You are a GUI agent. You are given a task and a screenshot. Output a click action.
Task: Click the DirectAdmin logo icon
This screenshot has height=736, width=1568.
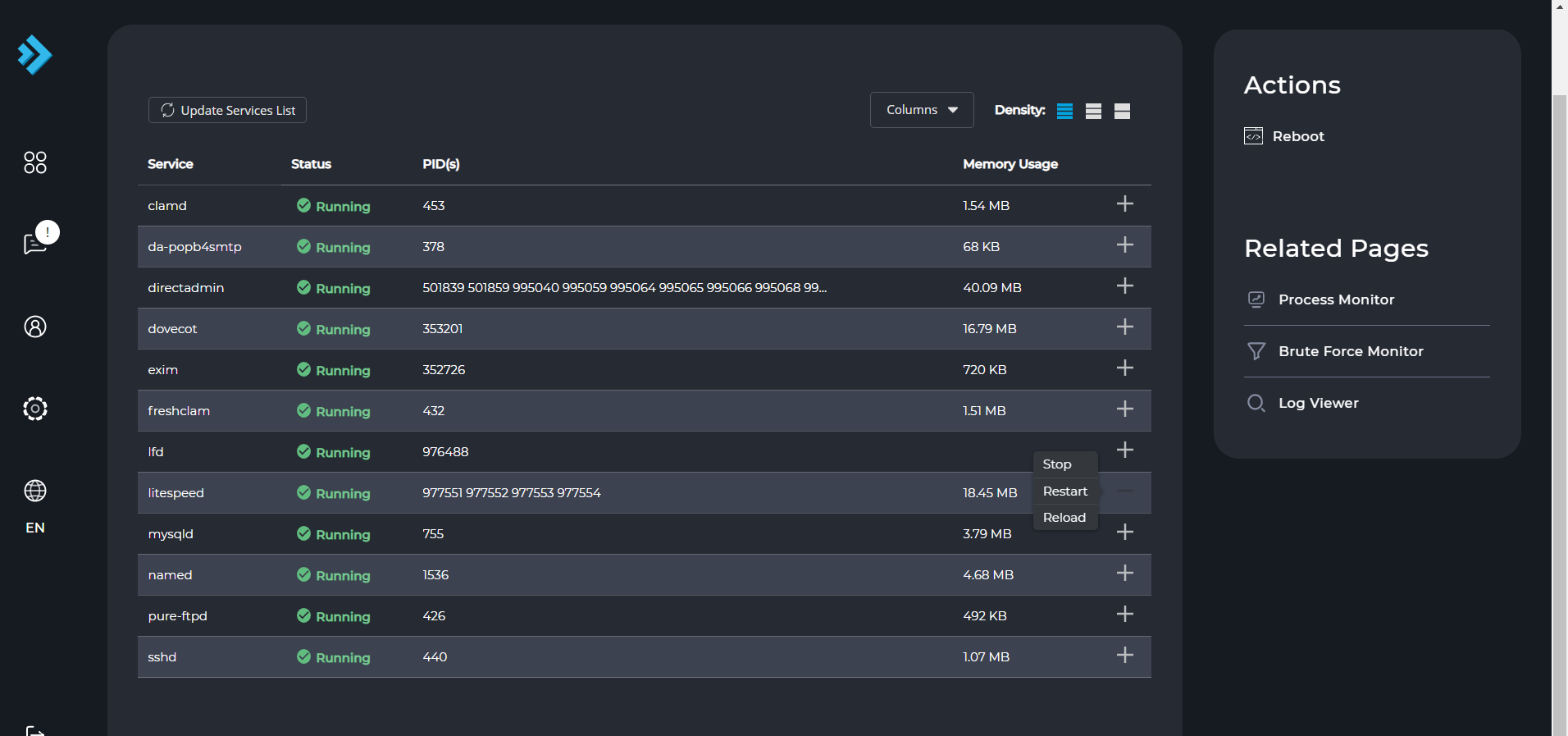pyautogui.click(x=34, y=55)
